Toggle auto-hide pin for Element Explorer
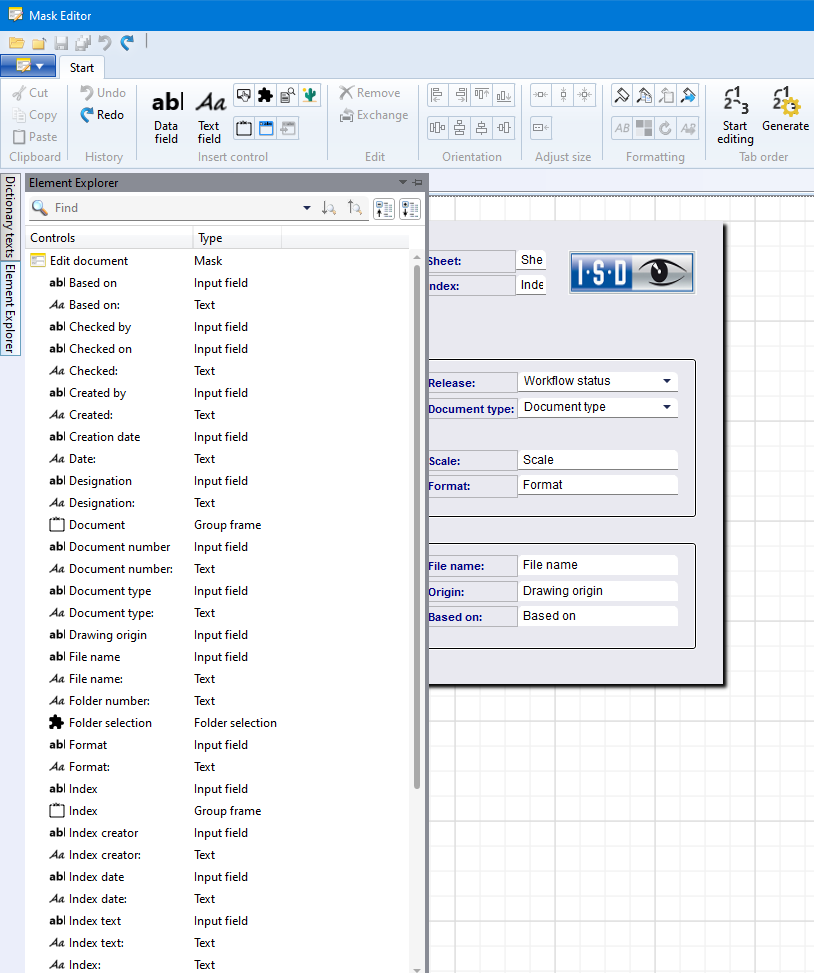814x973 pixels. 418,183
